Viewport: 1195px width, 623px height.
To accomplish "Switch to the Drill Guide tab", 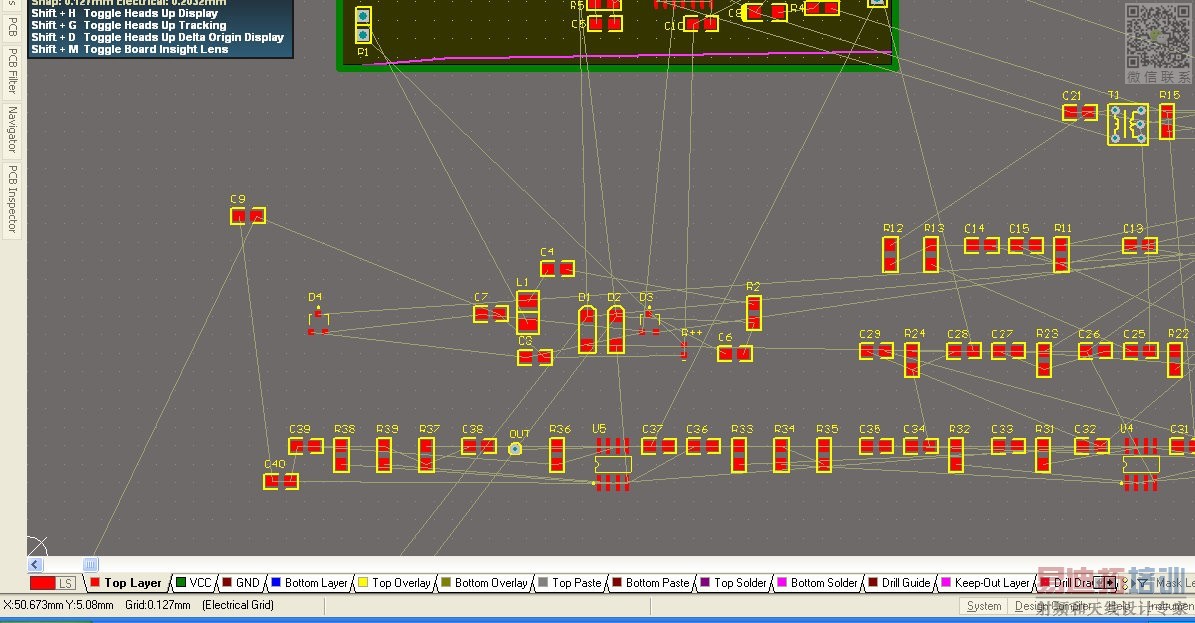I will coord(900,583).
